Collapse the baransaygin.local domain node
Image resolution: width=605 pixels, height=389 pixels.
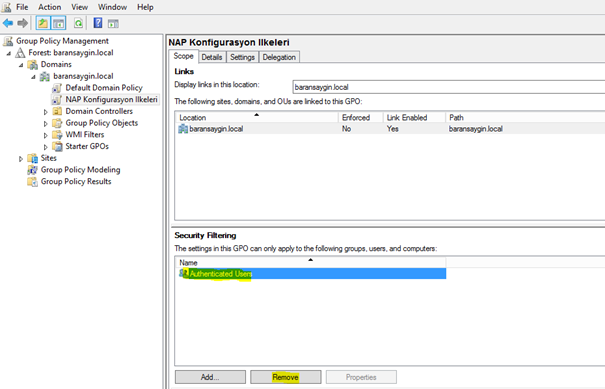pos(33,77)
